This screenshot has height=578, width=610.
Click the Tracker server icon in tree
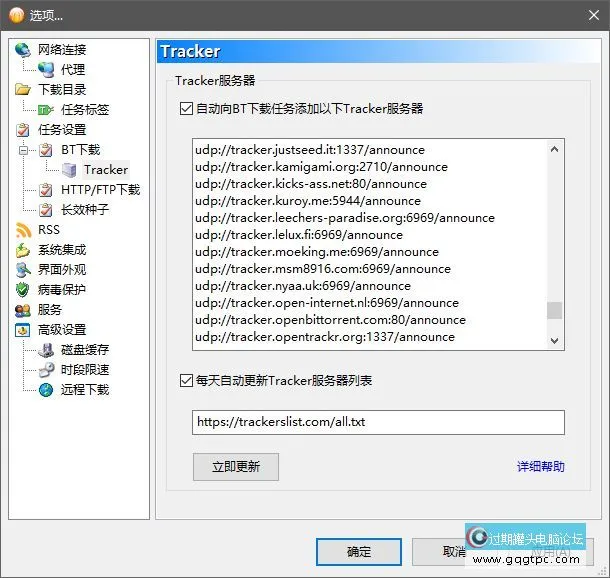click(69, 170)
